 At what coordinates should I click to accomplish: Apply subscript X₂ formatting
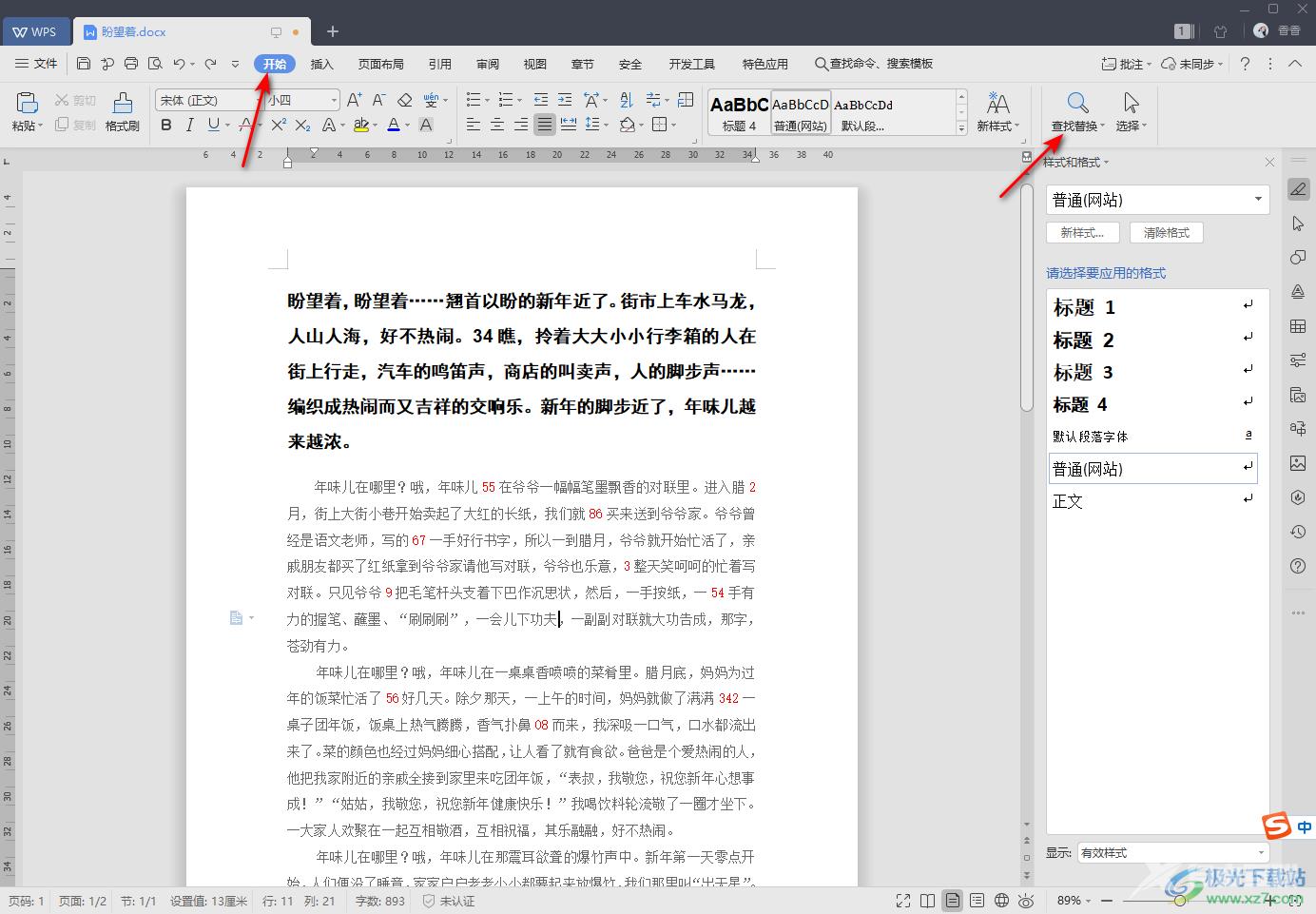(302, 125)
